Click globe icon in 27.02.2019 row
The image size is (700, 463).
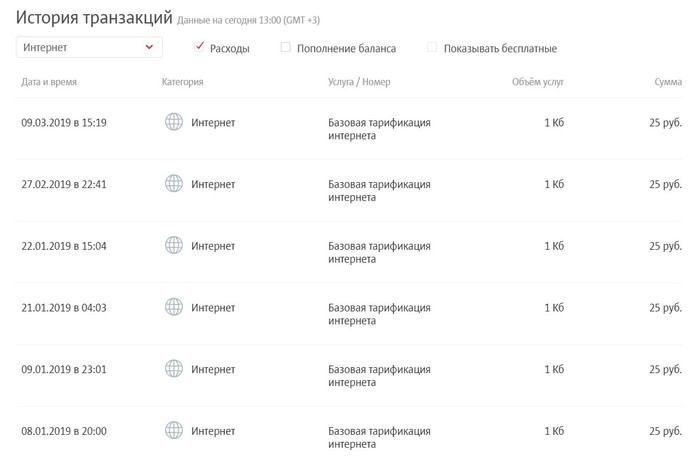coord(174,184)
